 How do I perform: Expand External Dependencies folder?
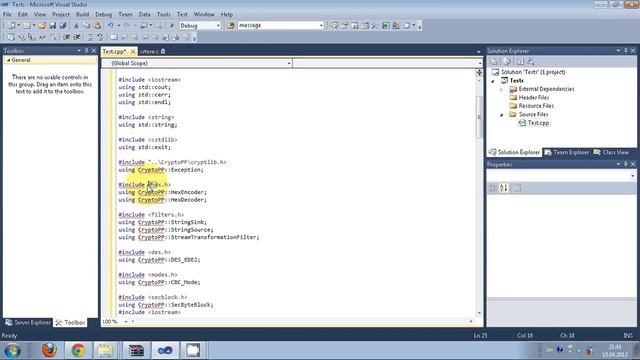pos(502,89)
